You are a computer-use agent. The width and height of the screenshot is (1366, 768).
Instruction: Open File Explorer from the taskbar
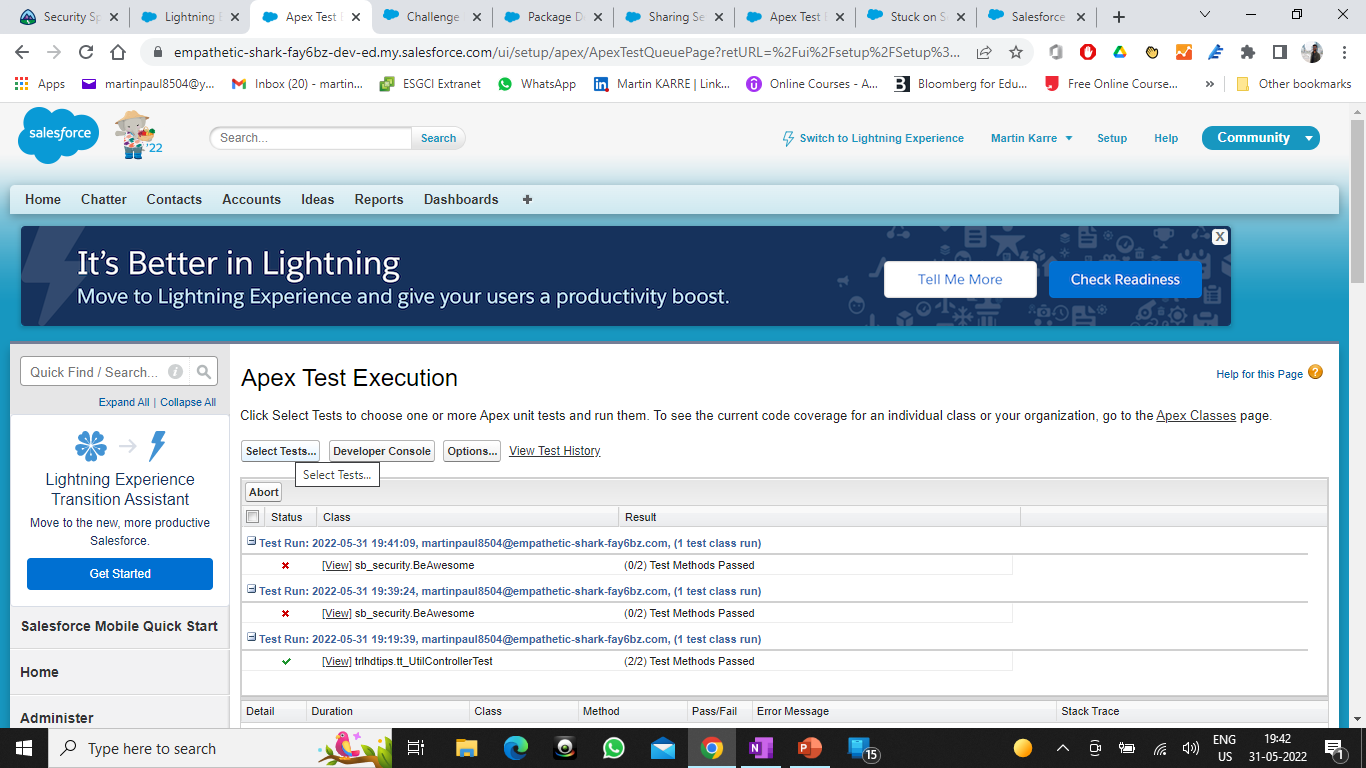tap(467, 748)
